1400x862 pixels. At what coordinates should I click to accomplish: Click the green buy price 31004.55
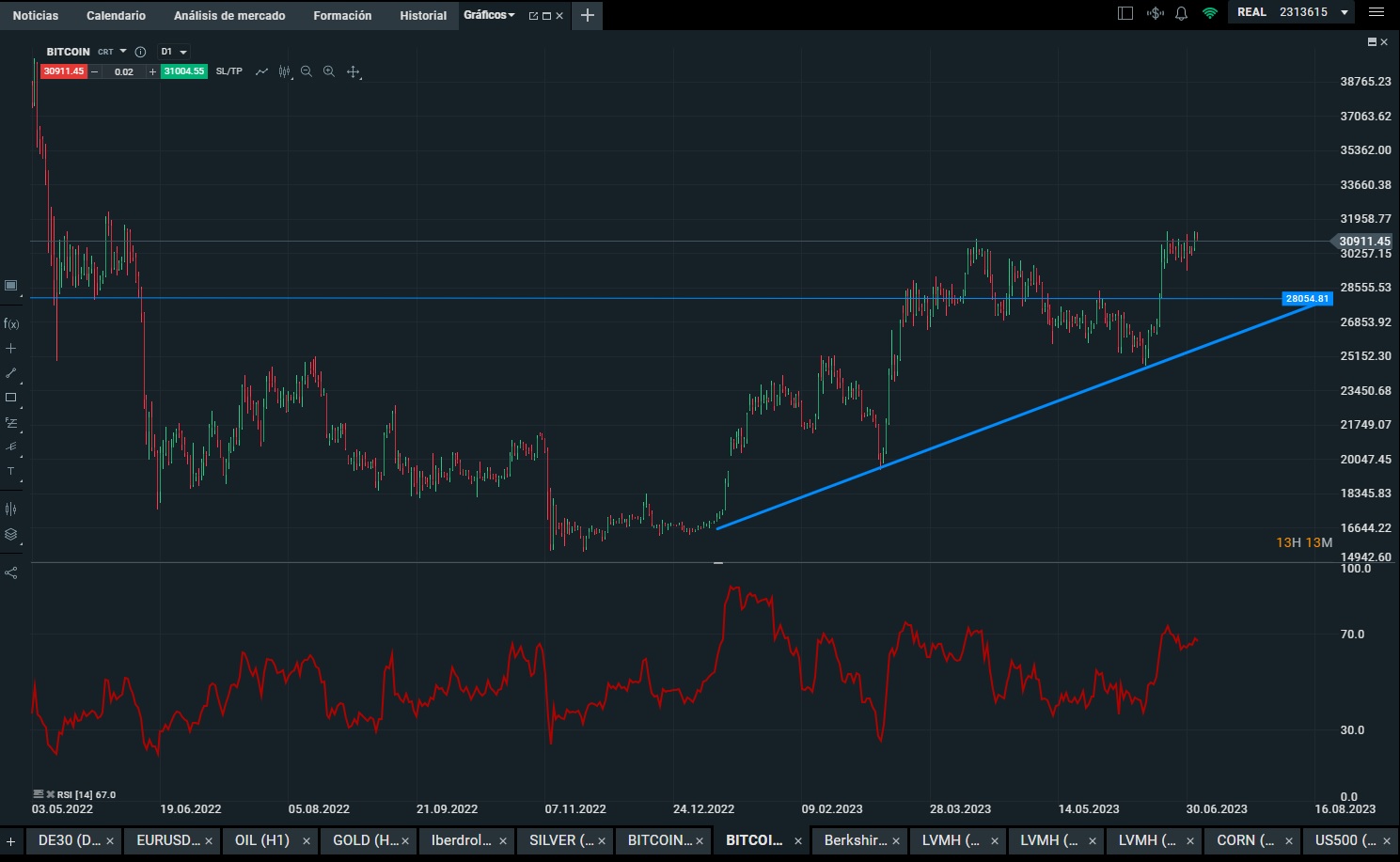pos(183,71)
